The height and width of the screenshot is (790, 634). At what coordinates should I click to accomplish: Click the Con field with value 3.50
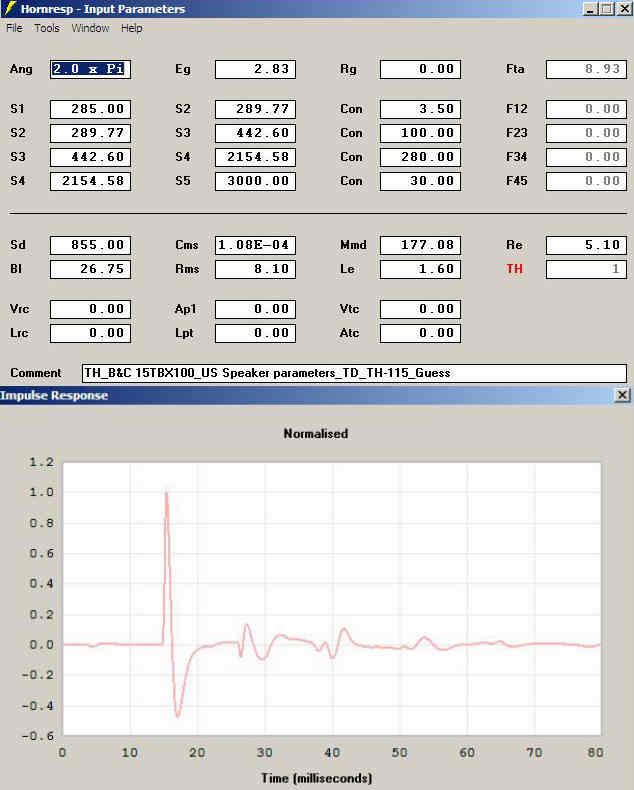pyautogui.click(x=420, y=109)
